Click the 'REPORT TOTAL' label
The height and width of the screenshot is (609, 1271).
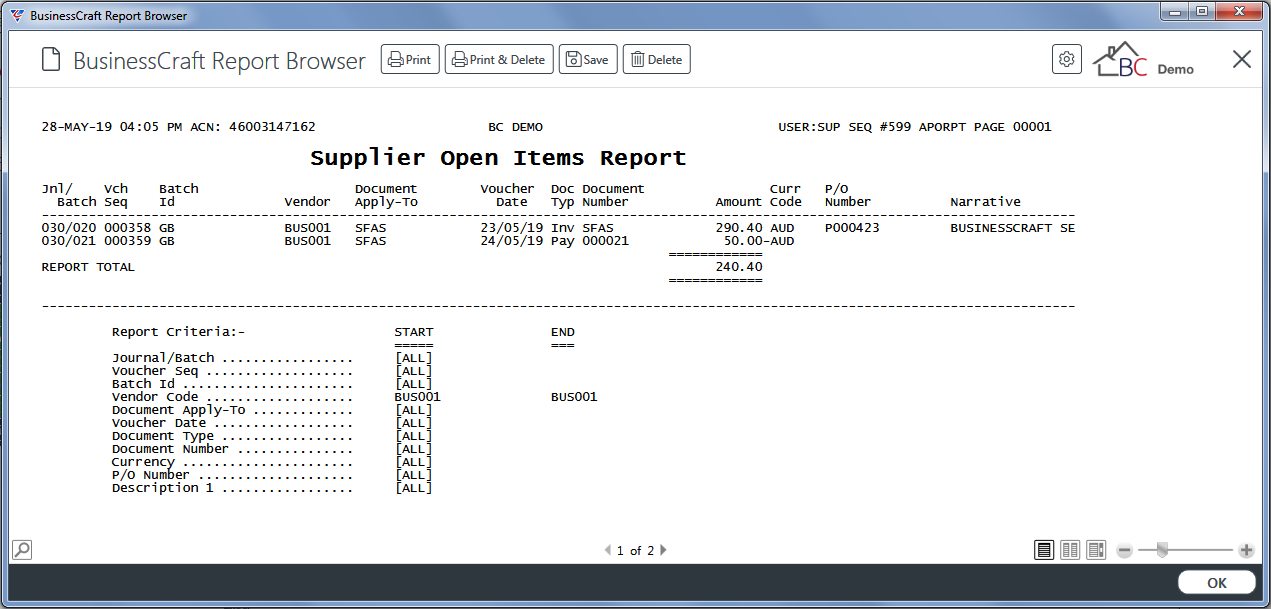coord(88,267)
